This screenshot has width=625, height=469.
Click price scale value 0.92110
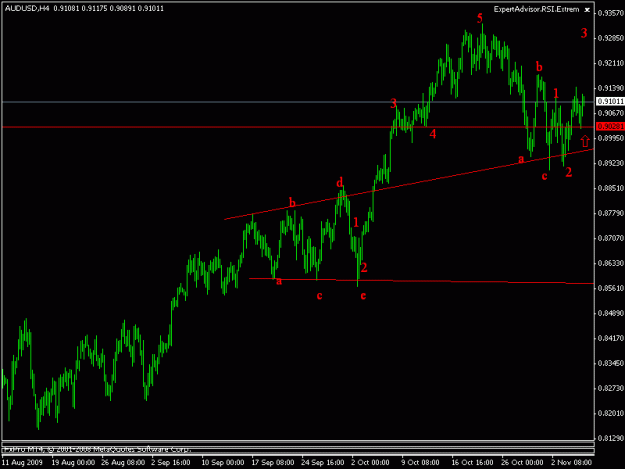pos(611,63)
